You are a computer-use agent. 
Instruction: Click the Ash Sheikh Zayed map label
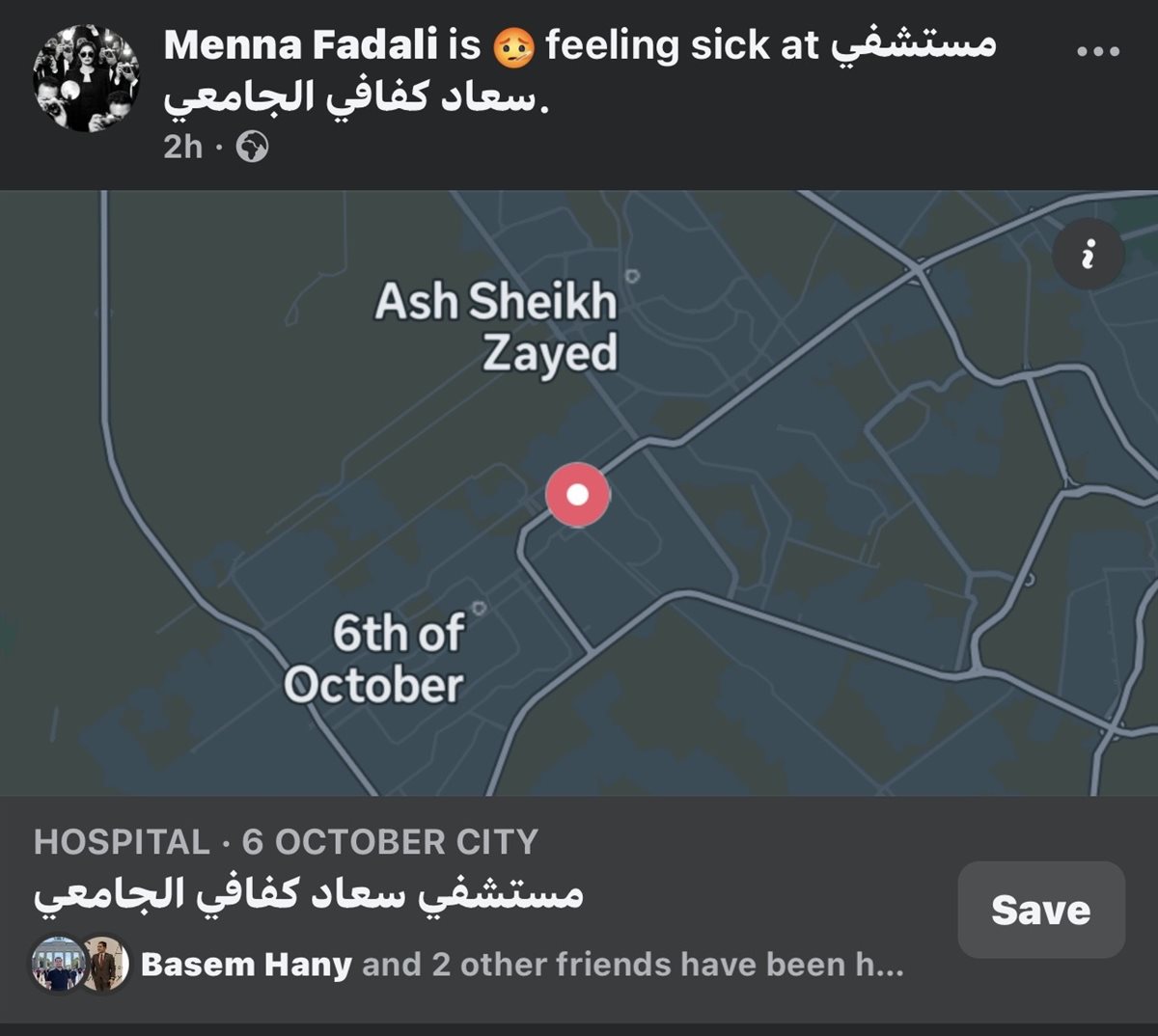tap(497, 326)
